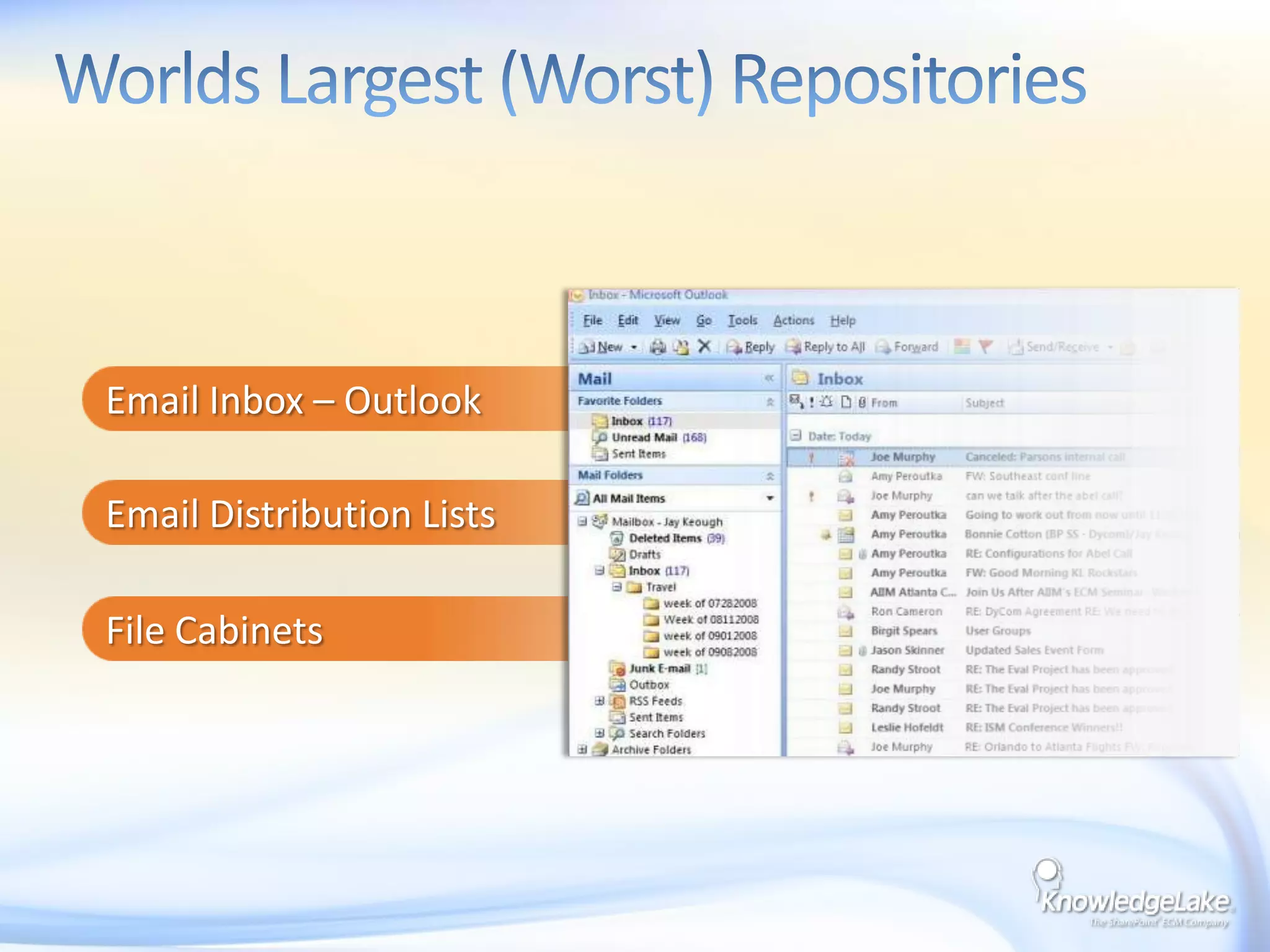1270x952 pixels.
Task: Click the Print icon in toolbar
Action: click(x=657, y=347)
